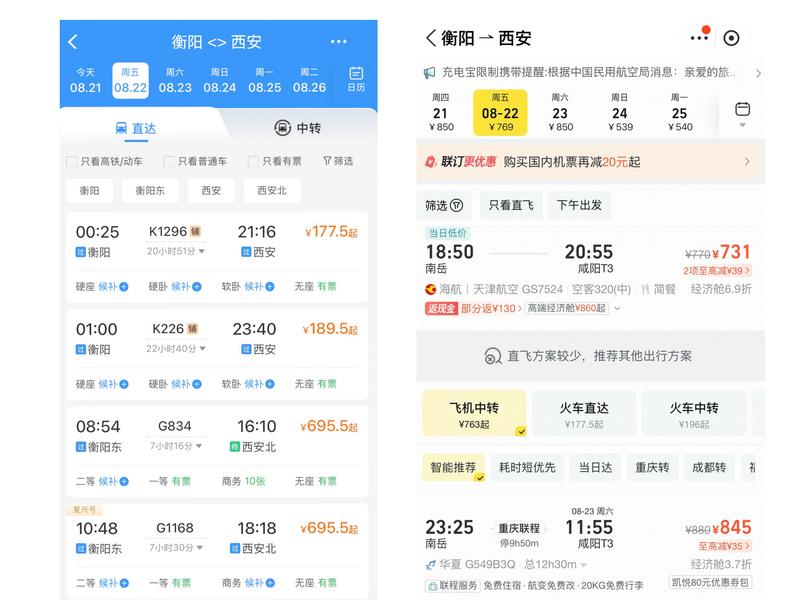The height and width of the screenshot is (600, 800).
Task: Tap the plus icon next to 二等 候补 for G834
Action: [124, 481]
